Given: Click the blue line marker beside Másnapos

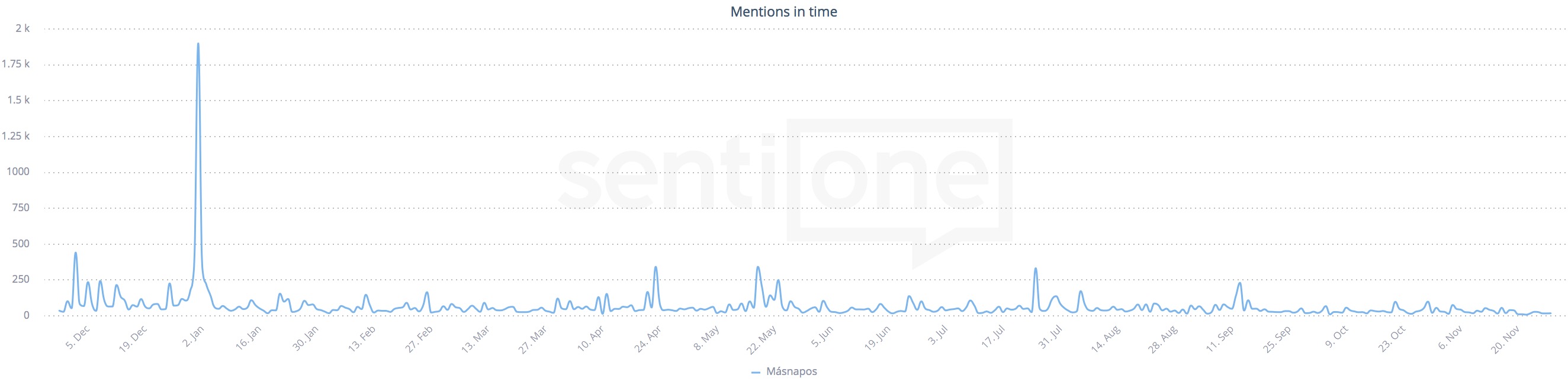Looking at the screenshot, I should 756,372.
